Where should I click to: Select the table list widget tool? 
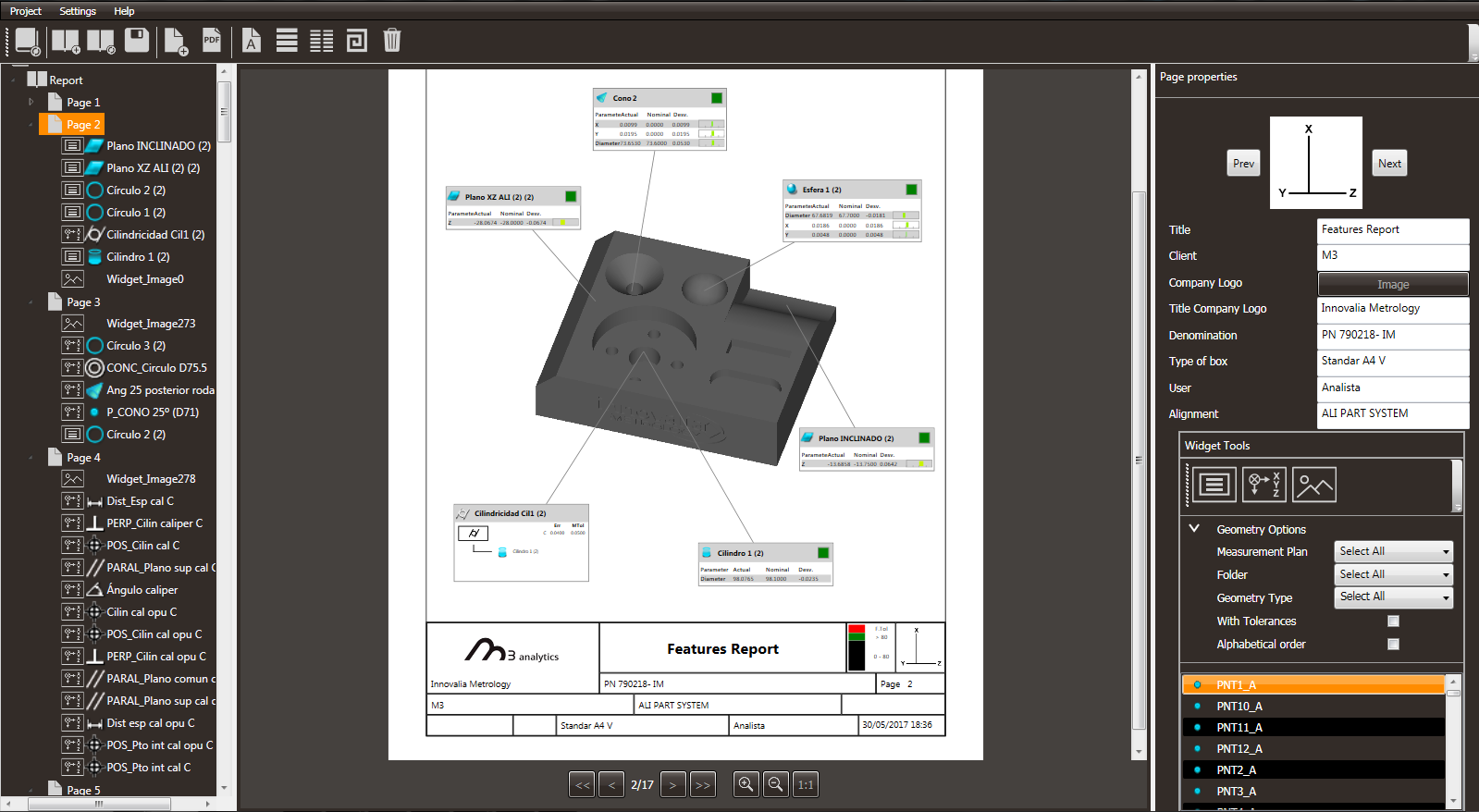click(x=1214, y=485)
